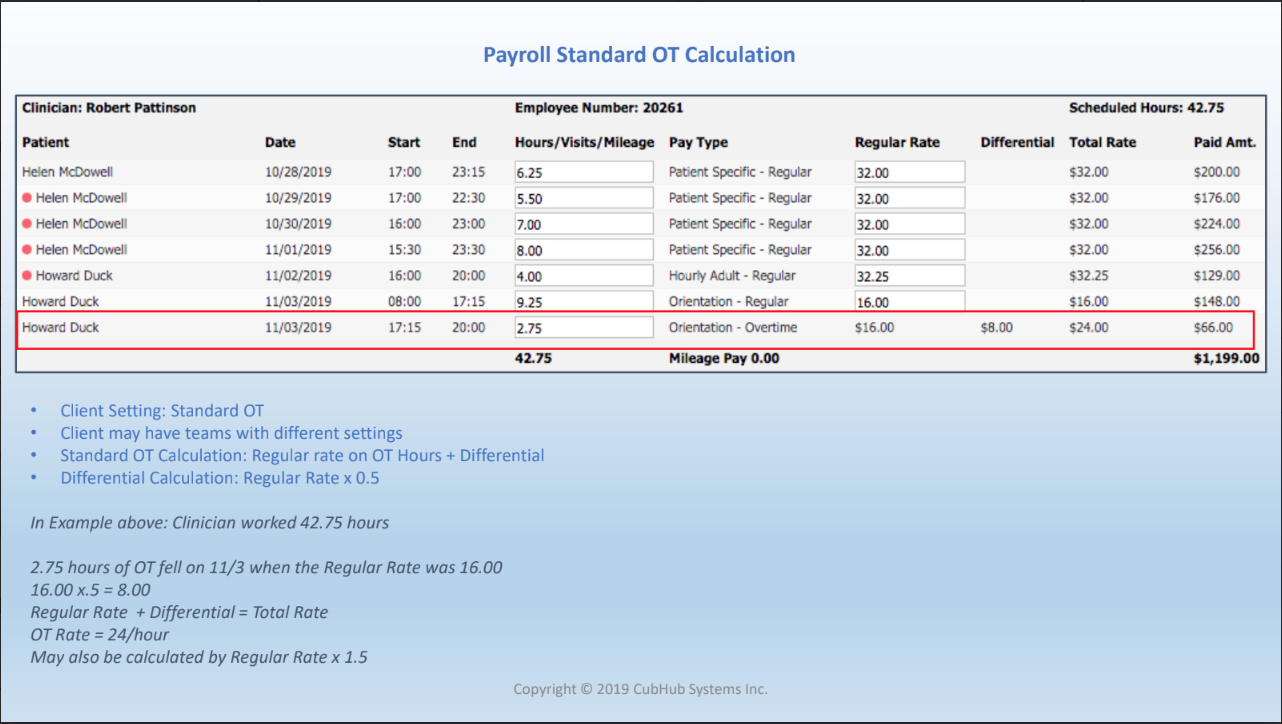Select the Differential column header
The width and height of the screenshot is (1282, 724).
[x=1017, y=142]
